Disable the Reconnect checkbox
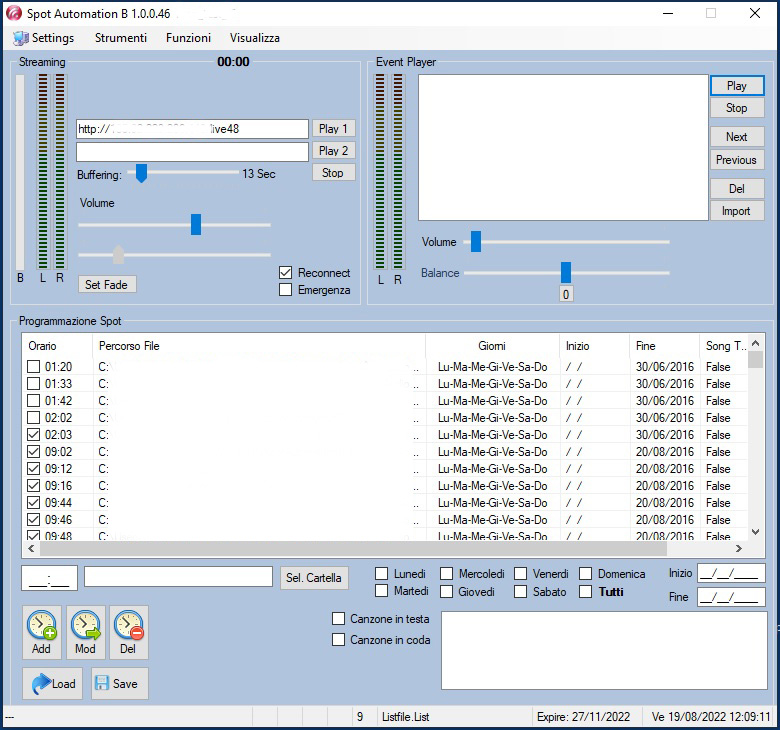Viewport: 780px width, 730px height. [286, 273]
